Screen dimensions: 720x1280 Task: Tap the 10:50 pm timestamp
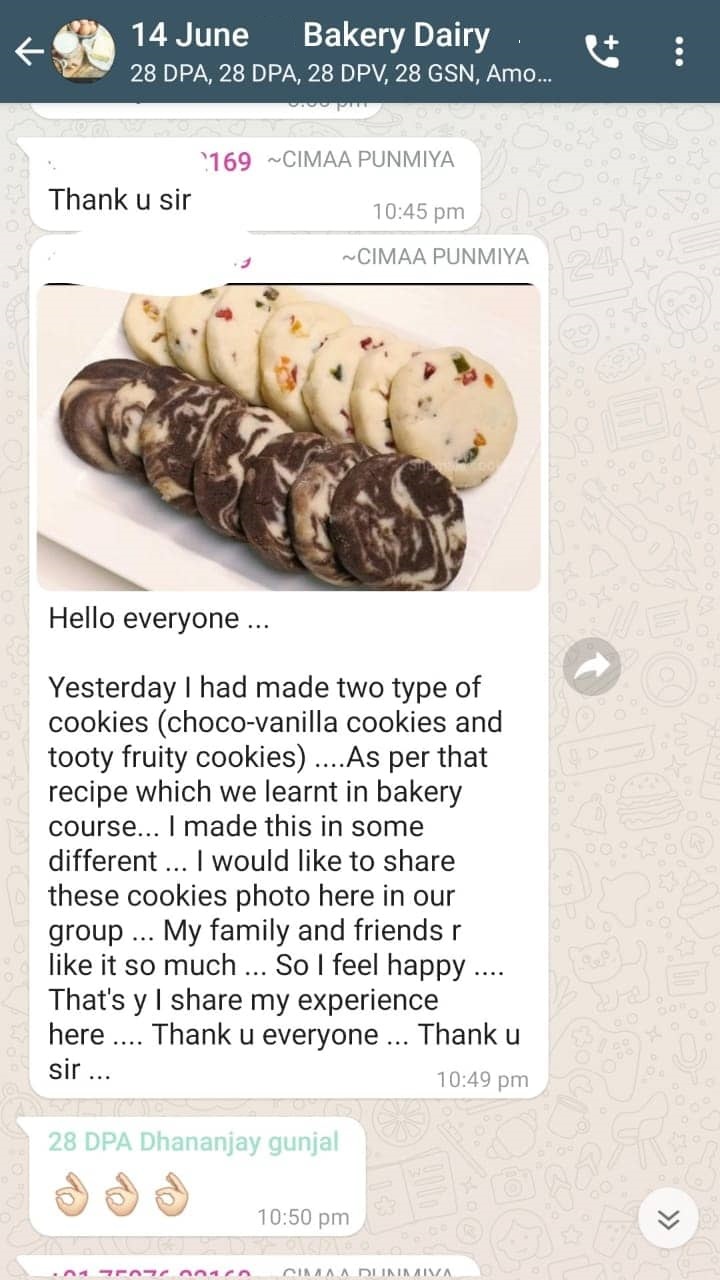(303, 1217)
